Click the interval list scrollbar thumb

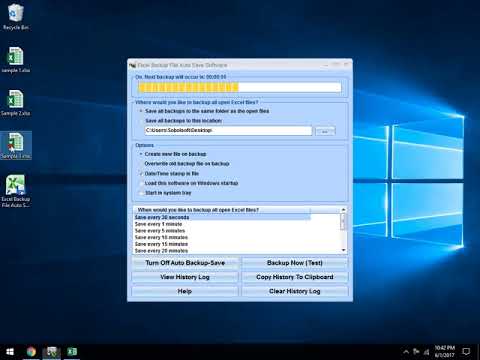(x=343, y=222)
